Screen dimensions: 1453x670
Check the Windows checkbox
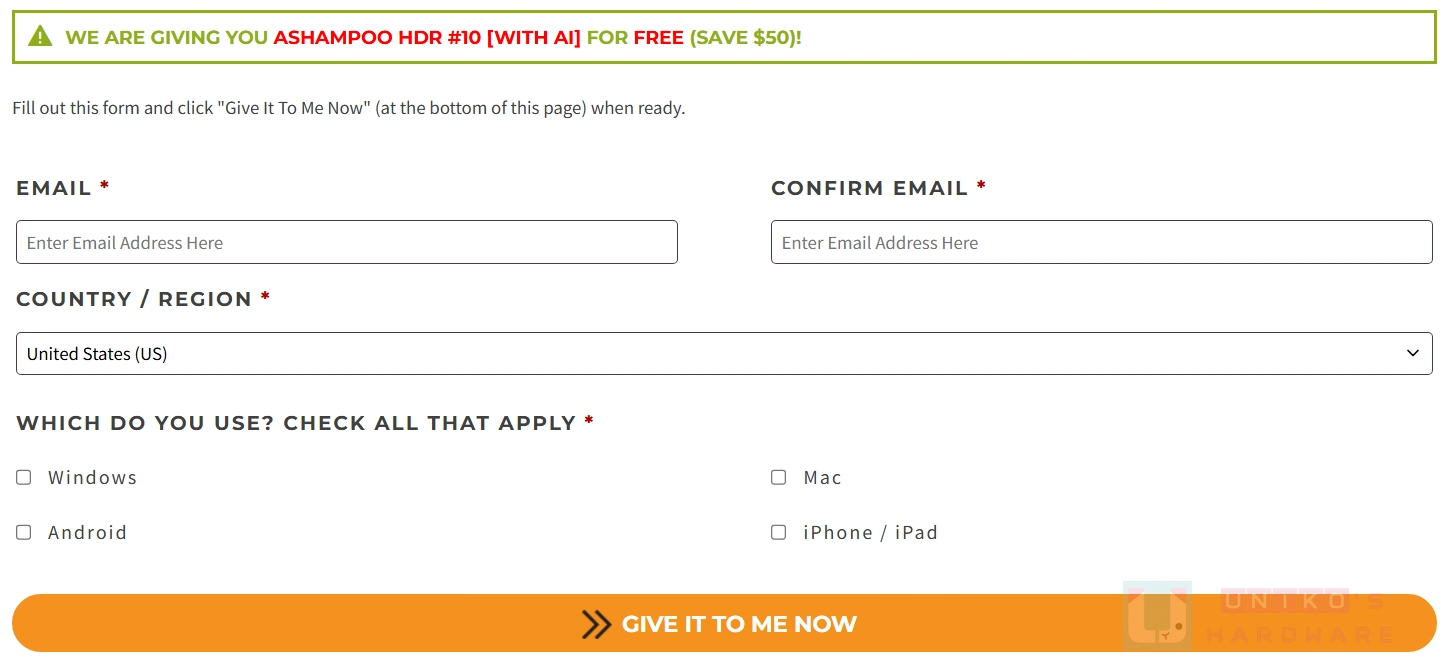pos(24,478)
